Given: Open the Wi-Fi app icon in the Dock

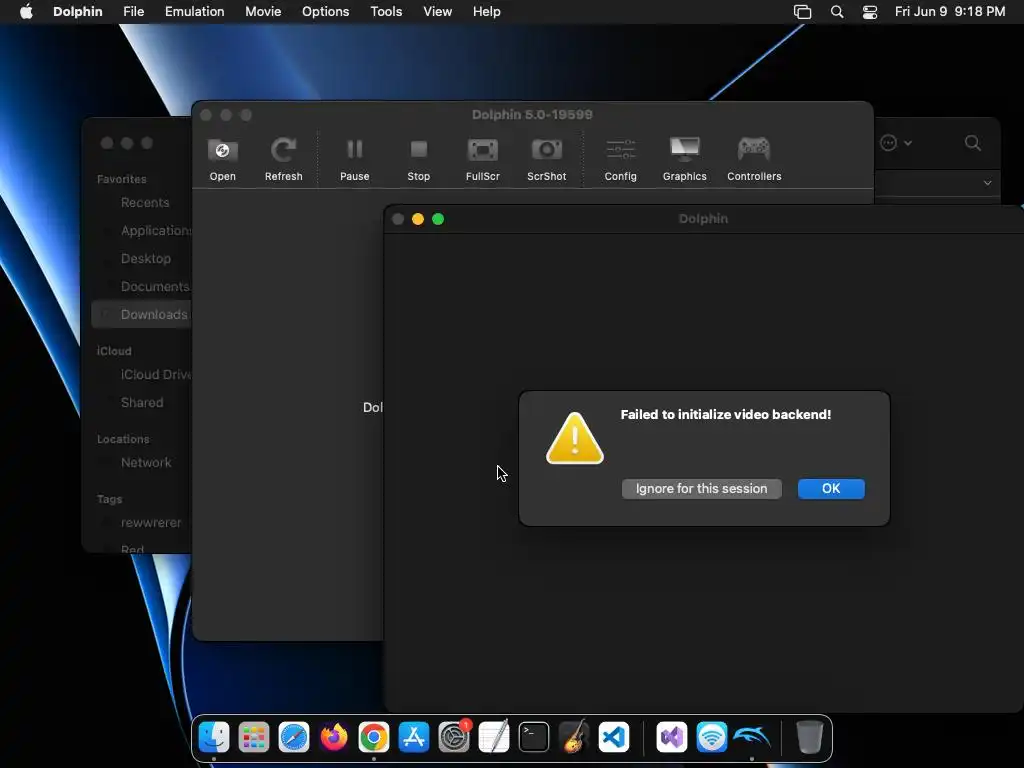Looking at the screenshot, I should pos(712,738).
